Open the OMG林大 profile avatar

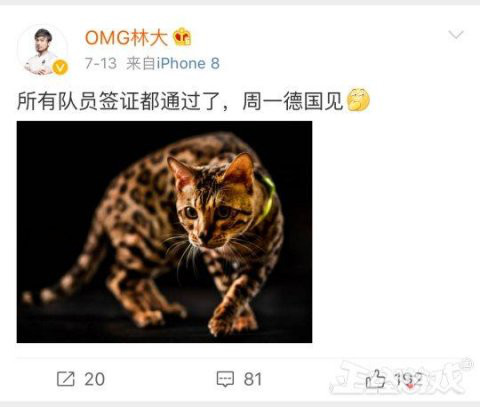click(x=42, y=50)
